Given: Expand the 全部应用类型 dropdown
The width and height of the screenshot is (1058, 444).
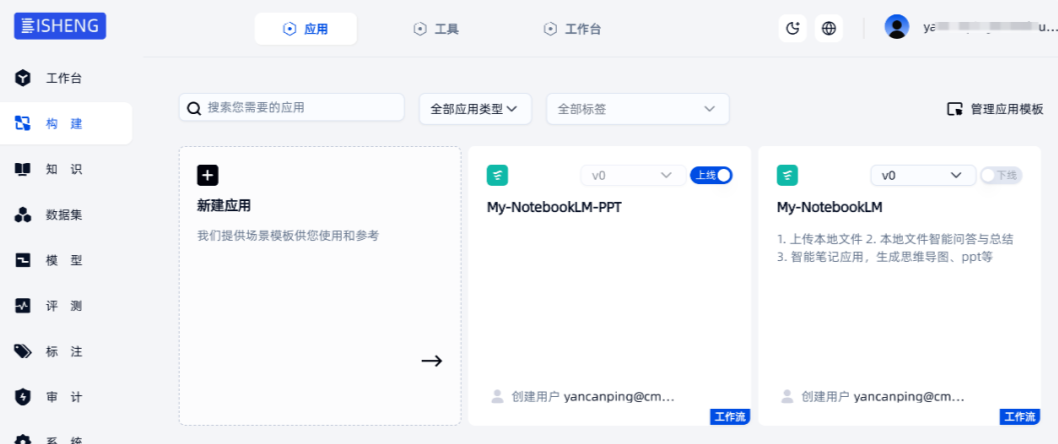Looking at the screenshot, I should click(475, 109).
